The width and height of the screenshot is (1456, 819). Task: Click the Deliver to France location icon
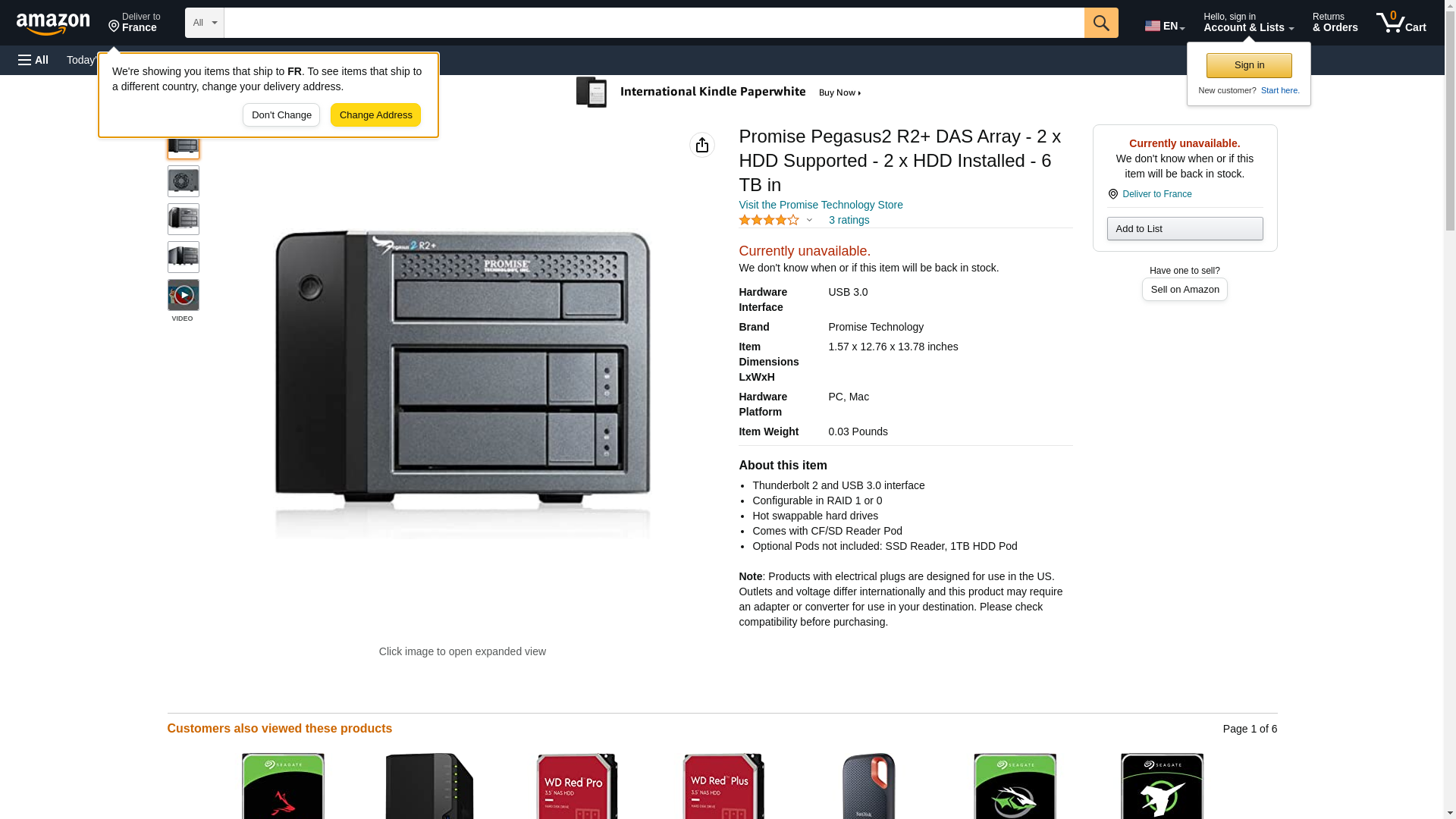pos(1112,195)
